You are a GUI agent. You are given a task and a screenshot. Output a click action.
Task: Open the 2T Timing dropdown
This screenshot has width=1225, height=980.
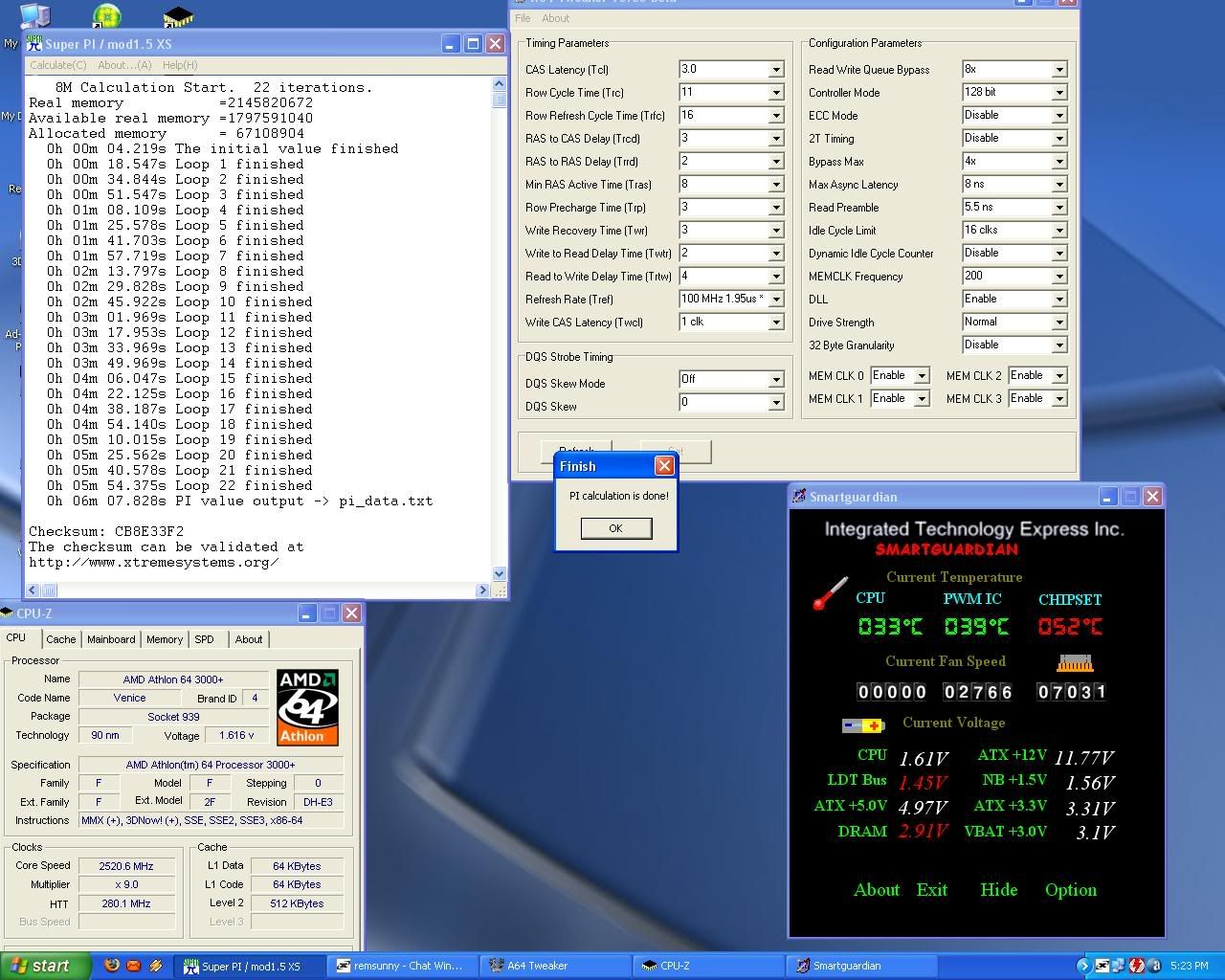pos(1059,139)
